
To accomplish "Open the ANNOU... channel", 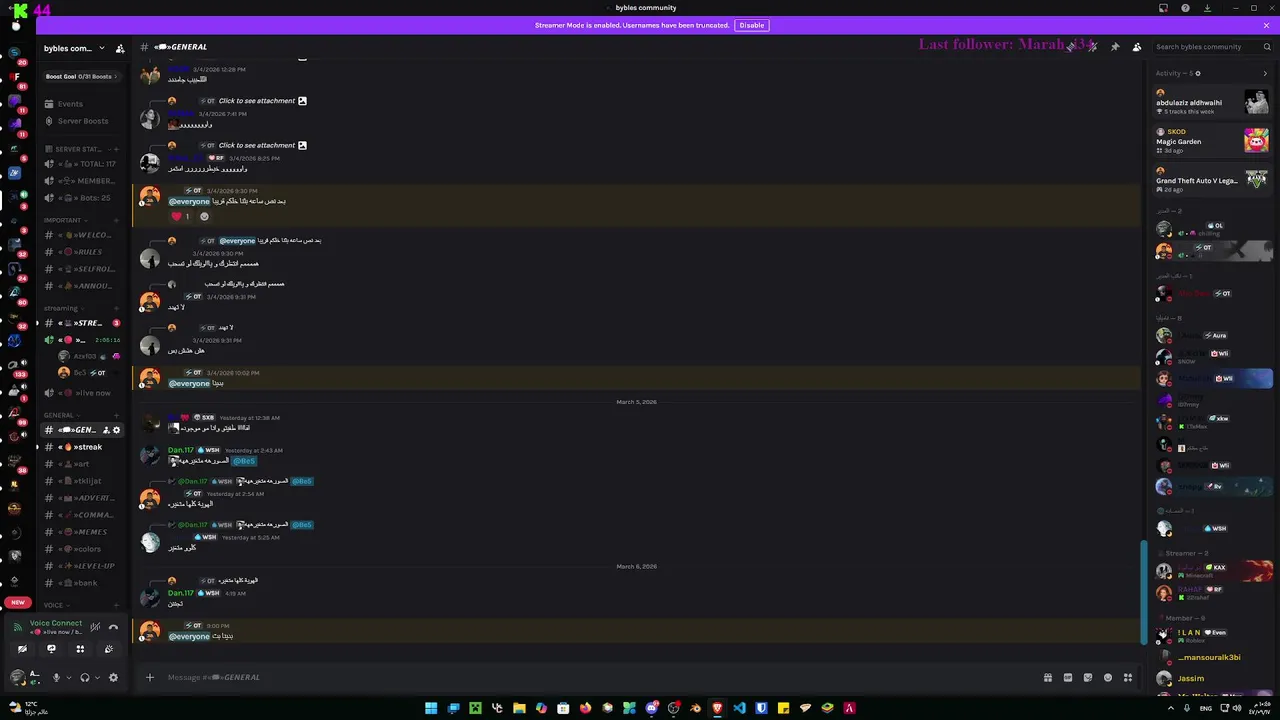I will coord(82,286).
